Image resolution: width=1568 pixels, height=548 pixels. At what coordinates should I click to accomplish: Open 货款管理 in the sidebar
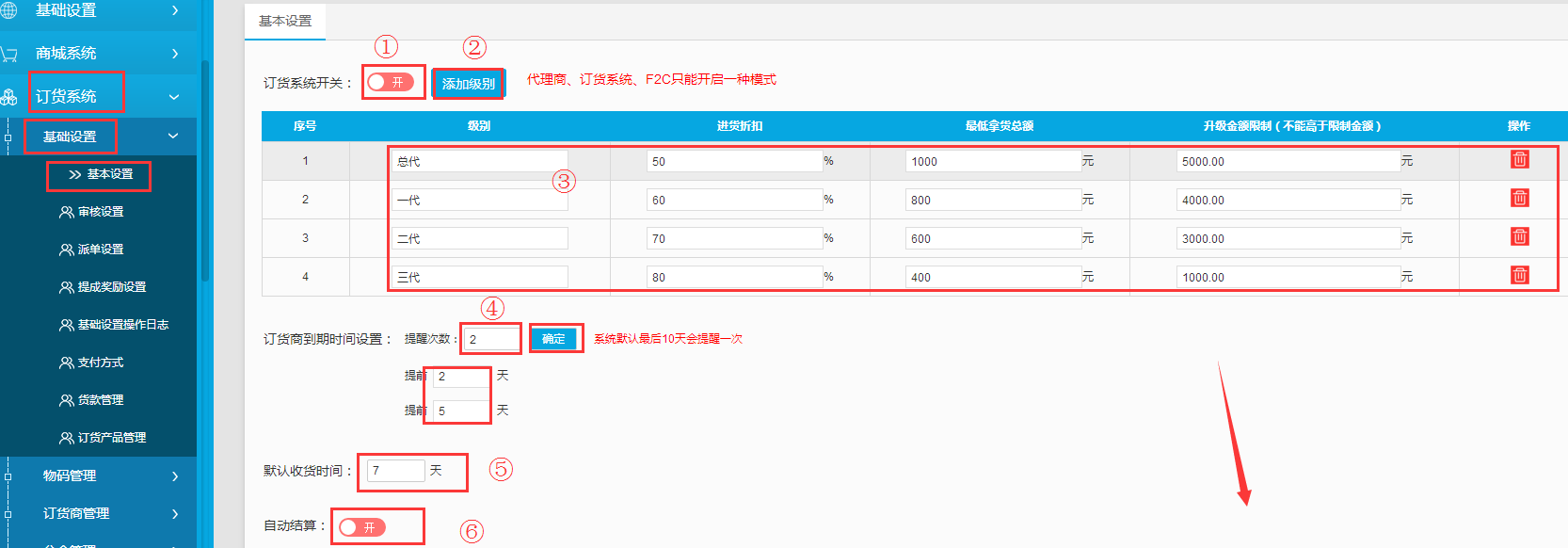pos(101,400)
